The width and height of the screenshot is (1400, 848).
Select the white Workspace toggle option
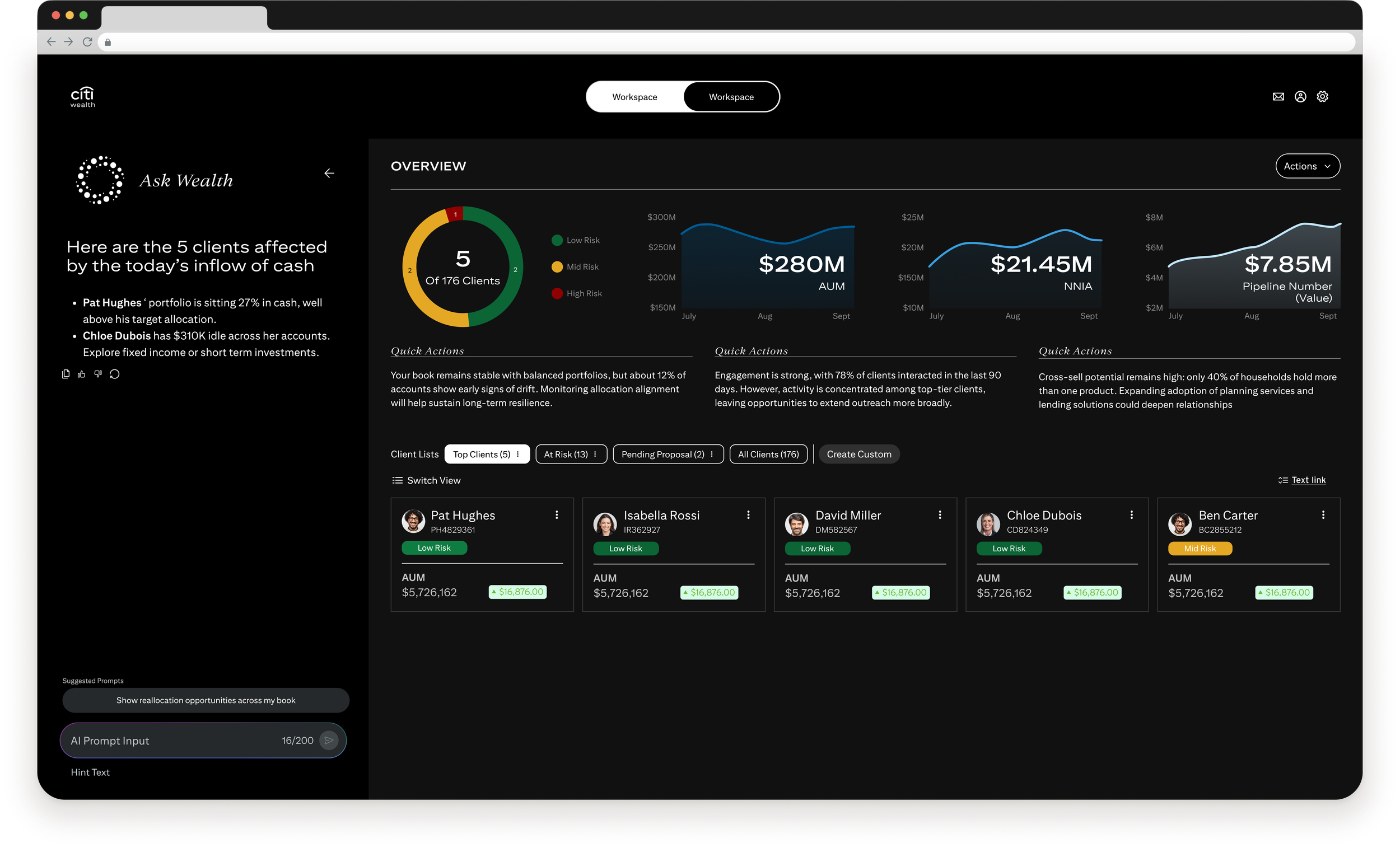(634, 97)
